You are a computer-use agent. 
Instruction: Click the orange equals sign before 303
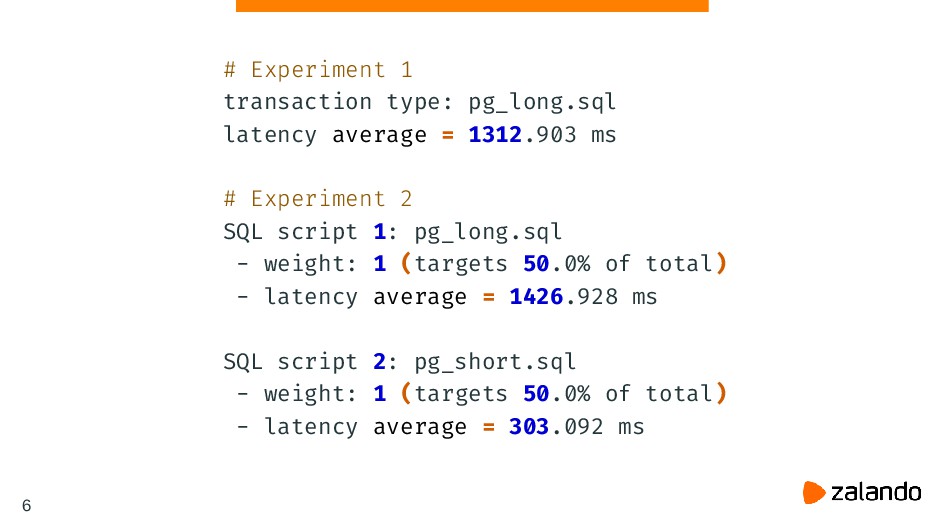point(489,427)
